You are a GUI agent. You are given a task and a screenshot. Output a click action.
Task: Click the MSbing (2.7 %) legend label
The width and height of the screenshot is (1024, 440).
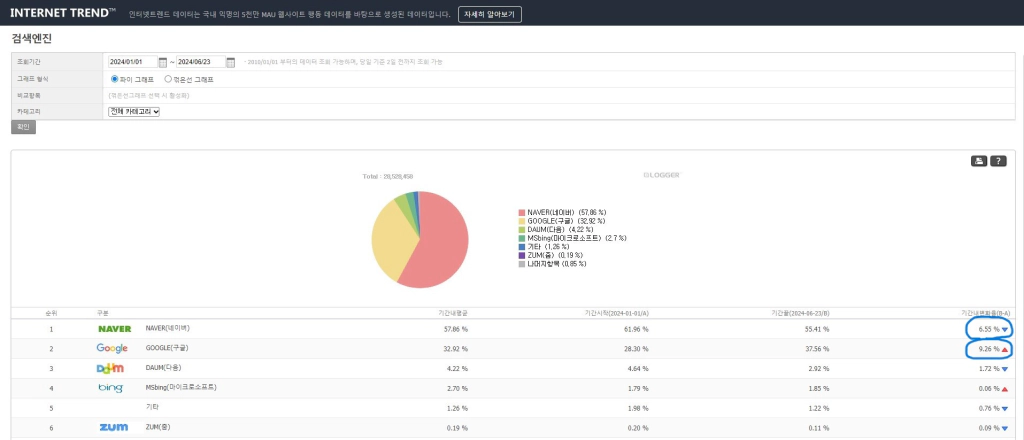577,238
